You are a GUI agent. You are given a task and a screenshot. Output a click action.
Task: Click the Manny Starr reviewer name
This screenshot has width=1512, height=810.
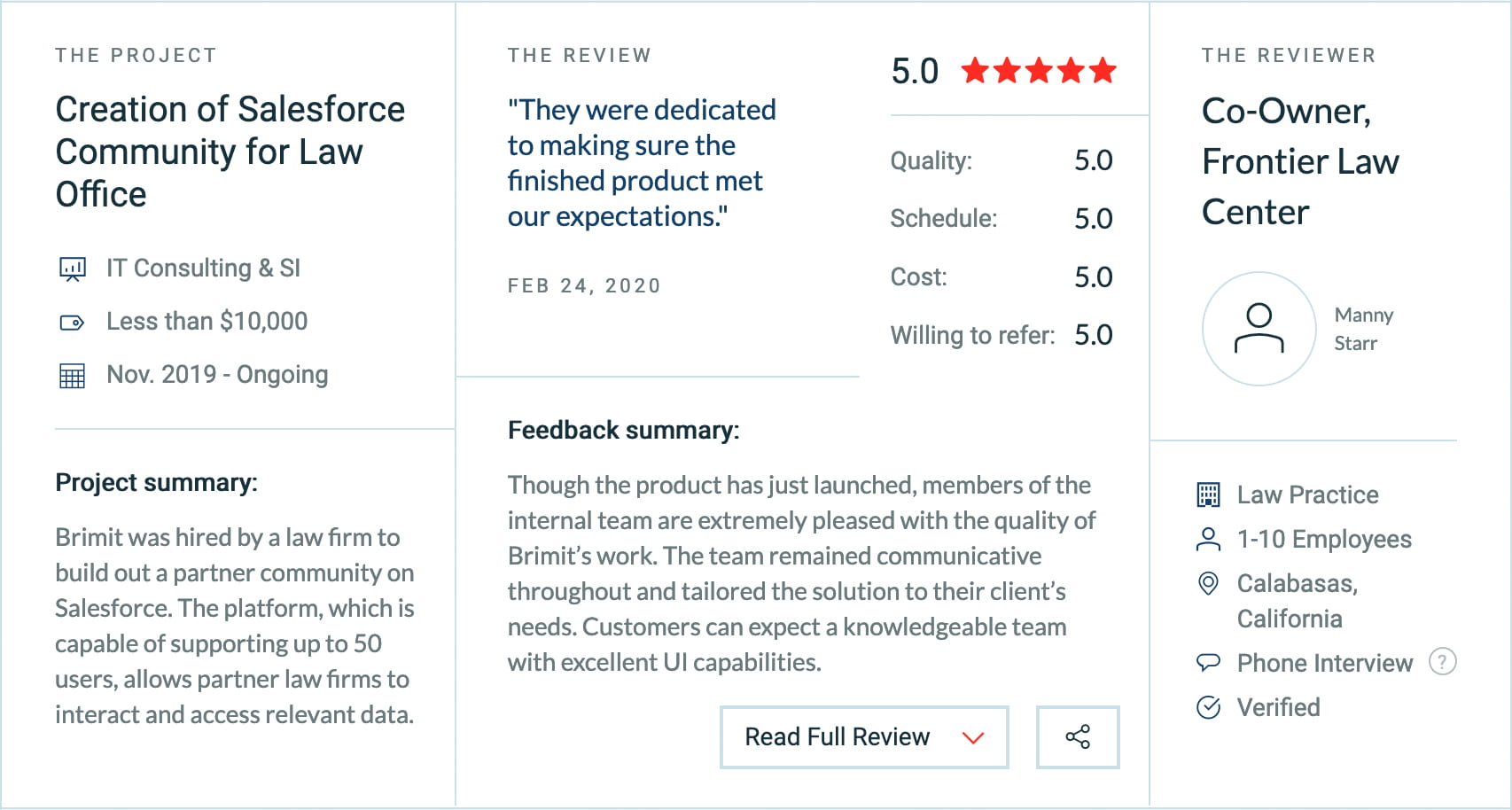click(1363, 329)
